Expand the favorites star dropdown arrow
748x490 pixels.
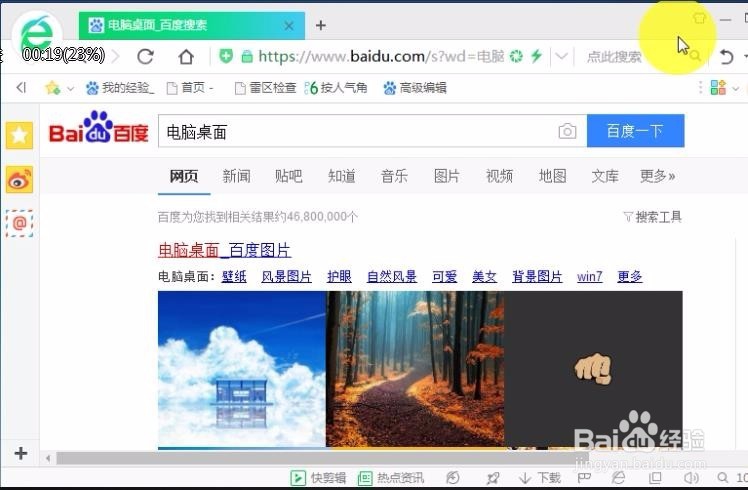[71, 88]
